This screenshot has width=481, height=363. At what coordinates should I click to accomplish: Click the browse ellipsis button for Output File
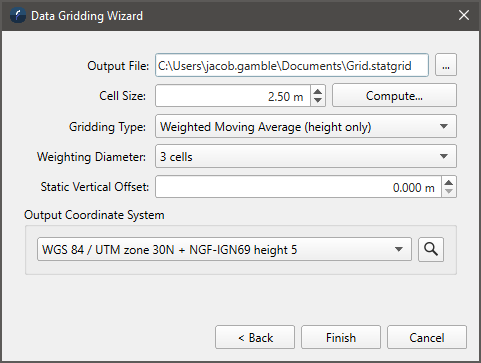point(446,65)
